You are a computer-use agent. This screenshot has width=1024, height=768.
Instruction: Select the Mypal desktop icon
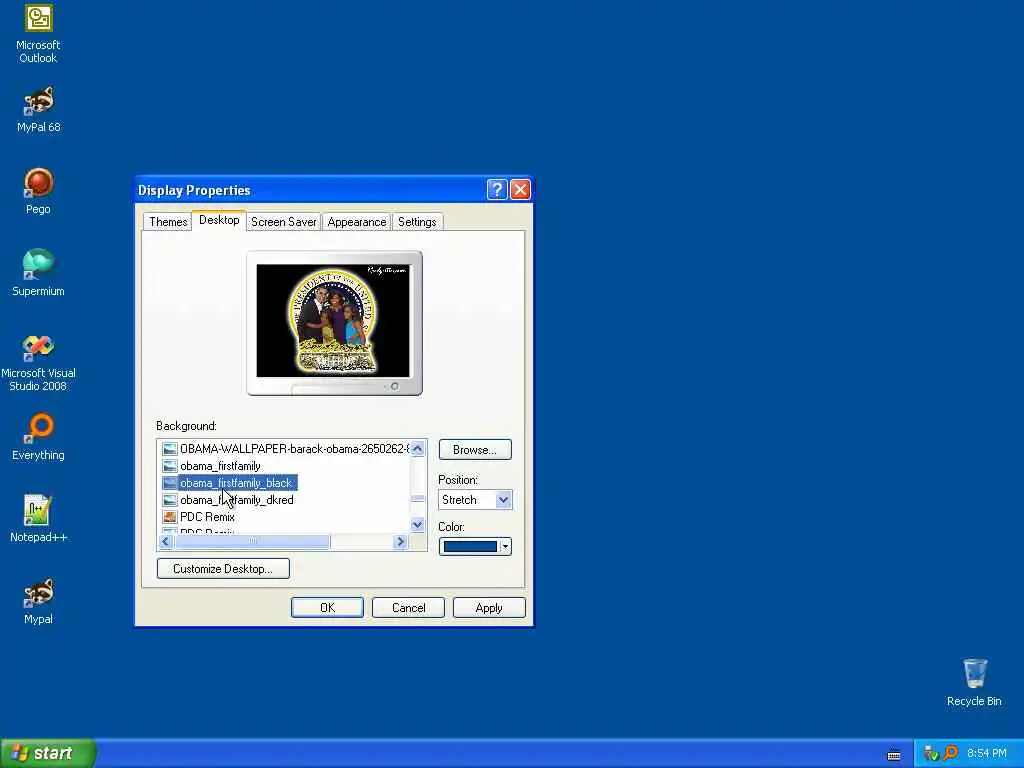pyautogui.click(x=38, y=601)
